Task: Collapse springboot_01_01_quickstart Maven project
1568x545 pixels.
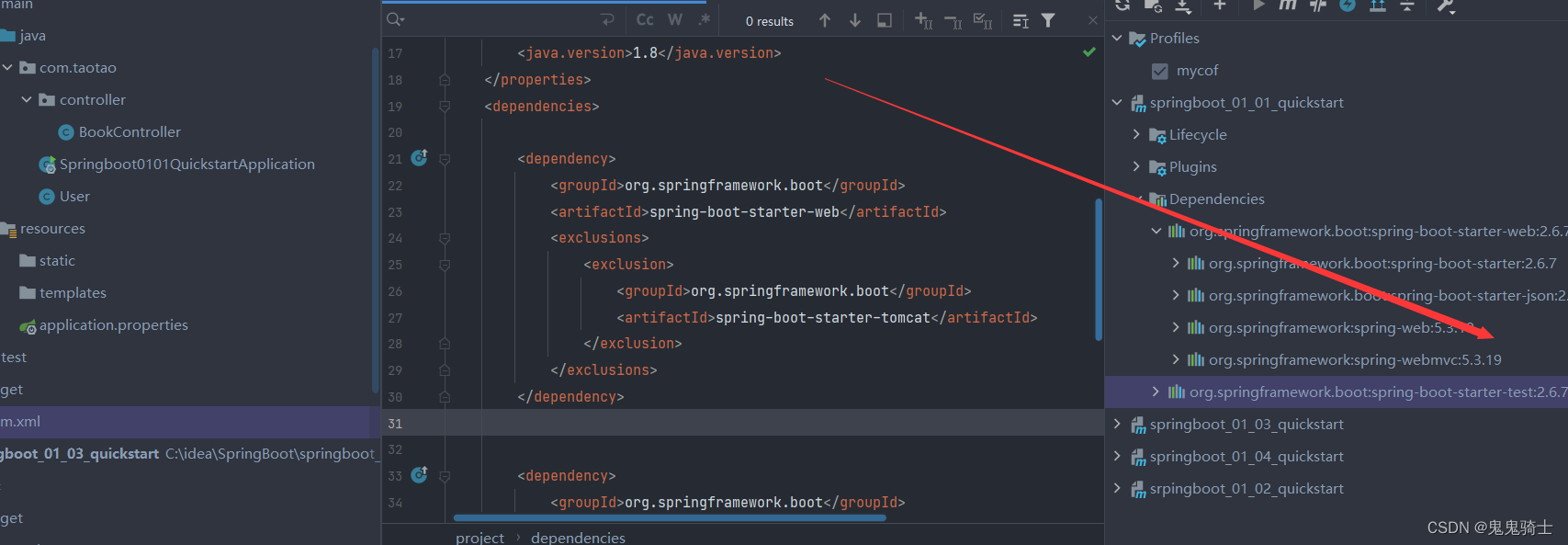Action: pyautogui.click(x=1117, y=103)
